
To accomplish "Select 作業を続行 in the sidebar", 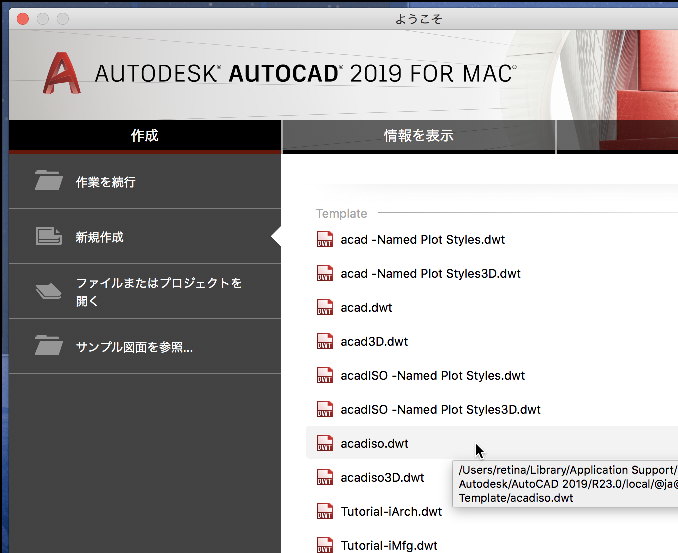I will click(x=145, y=181).
